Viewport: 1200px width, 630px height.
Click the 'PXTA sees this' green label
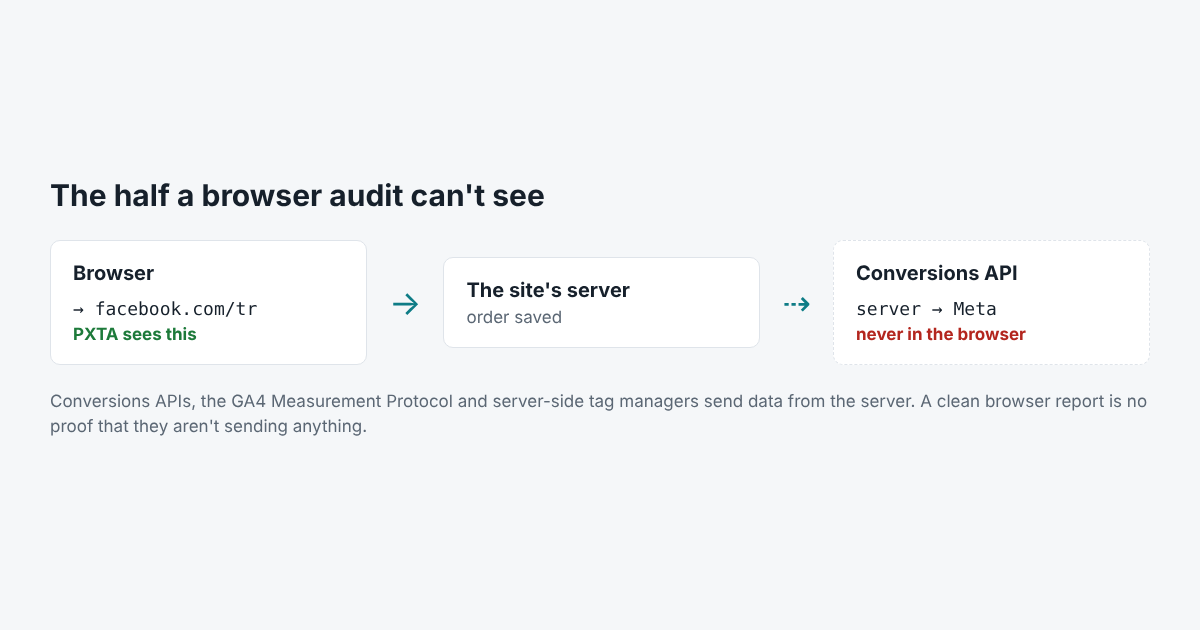coord(135,334)
